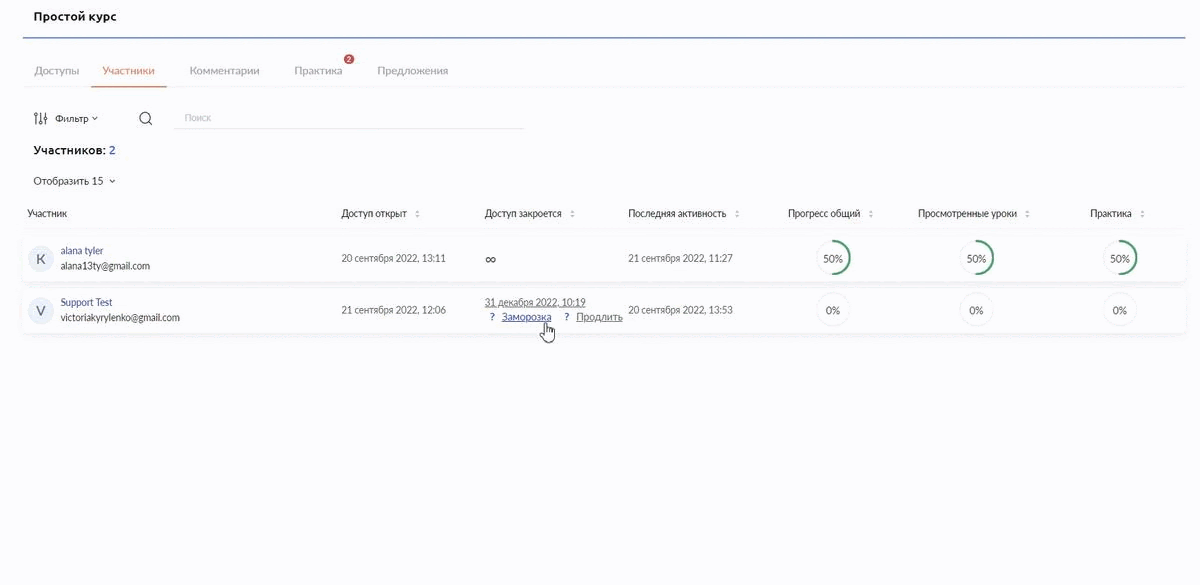Click the date 20 сентября 2022, 13:53
1200x585 pixels.
click(x=680, y=310)
